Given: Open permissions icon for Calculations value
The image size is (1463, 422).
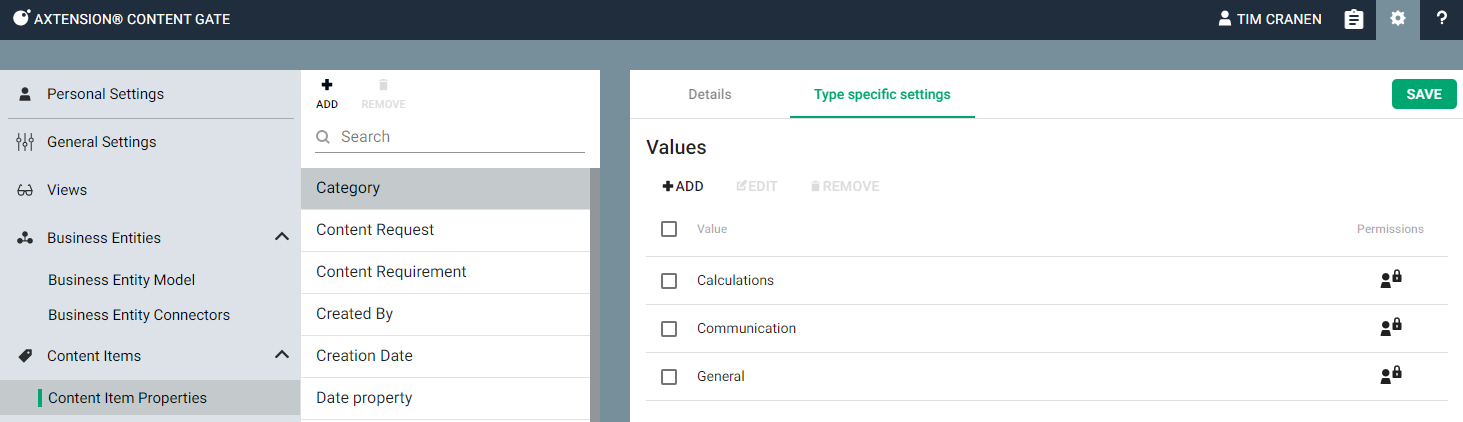Looking at the screenshot, I should (1390, 281).
